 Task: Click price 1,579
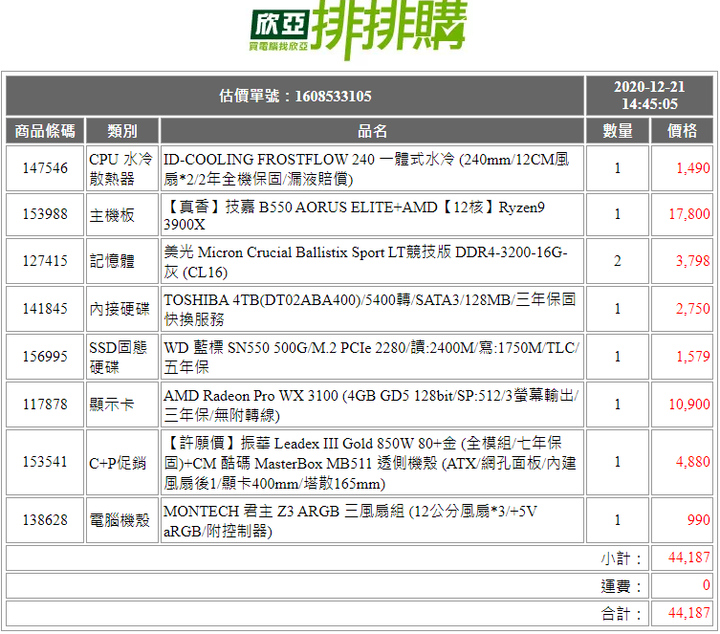tap(693, 356)
